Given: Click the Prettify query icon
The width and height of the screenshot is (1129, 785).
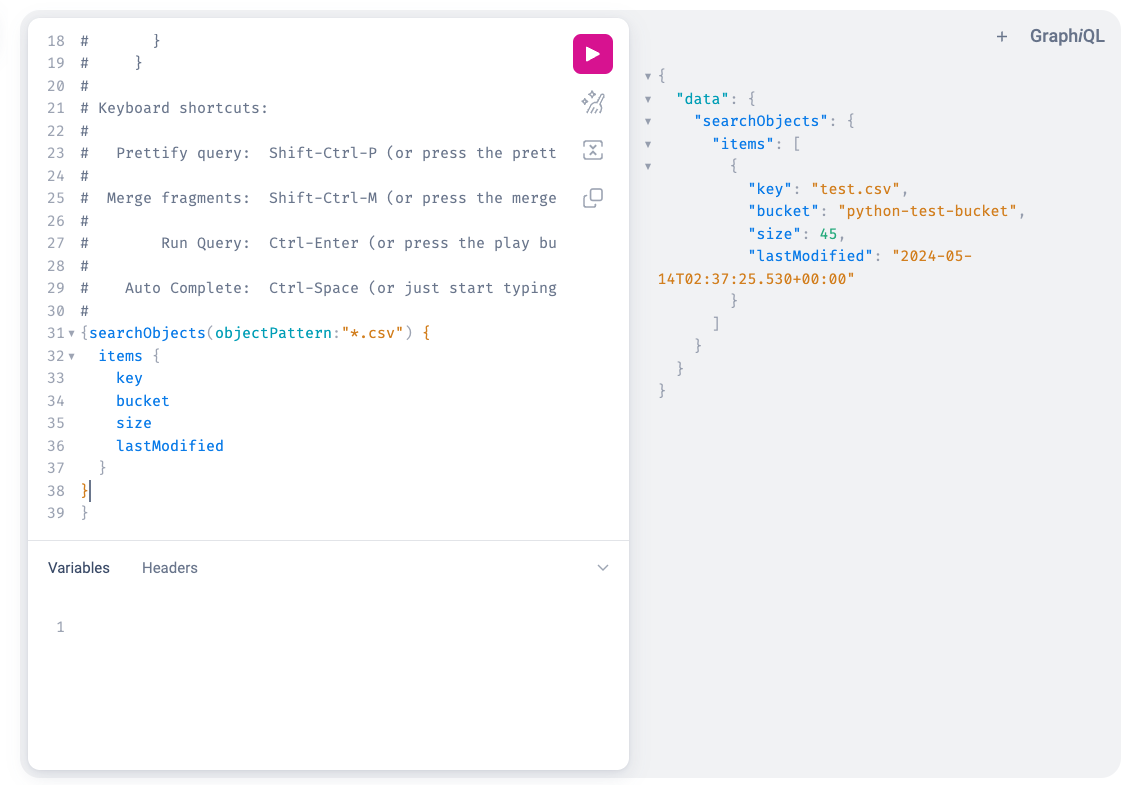Looking at the screenshot, I should 592,102.
